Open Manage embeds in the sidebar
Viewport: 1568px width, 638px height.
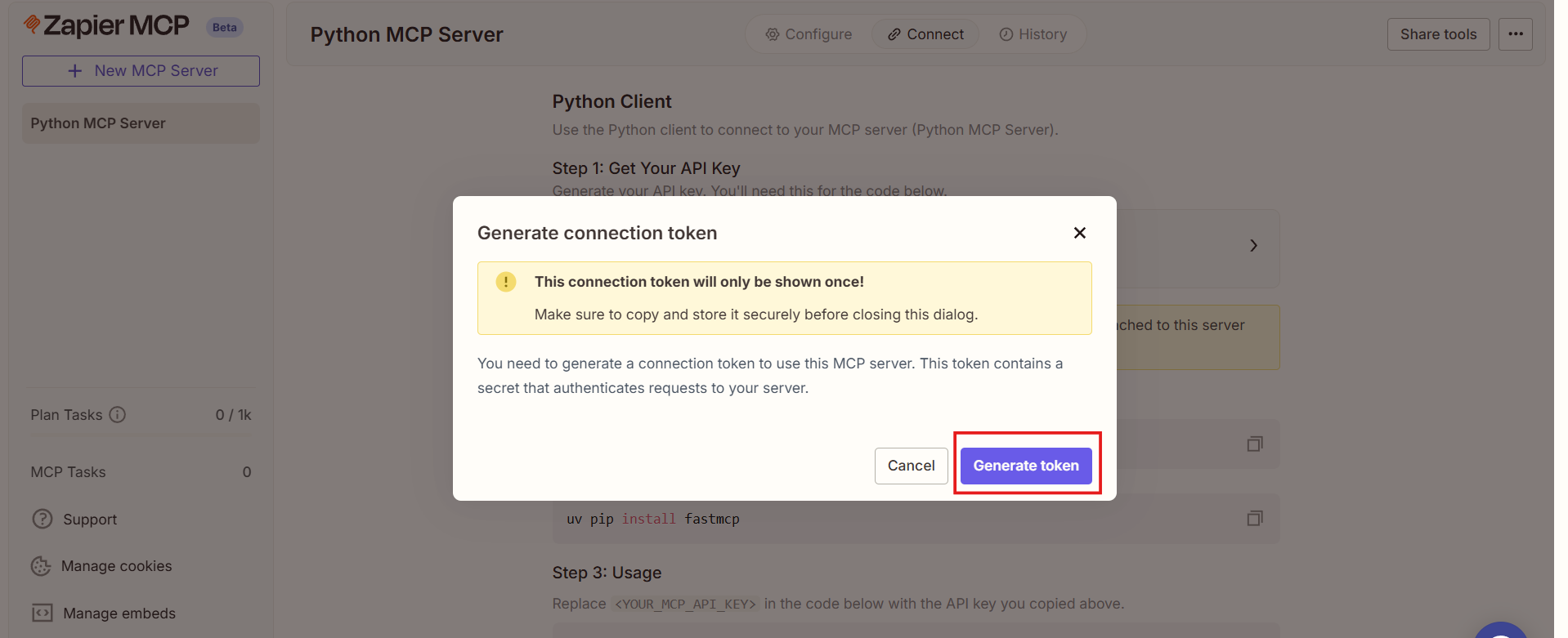pyautogui.click(x=119, y=613)
